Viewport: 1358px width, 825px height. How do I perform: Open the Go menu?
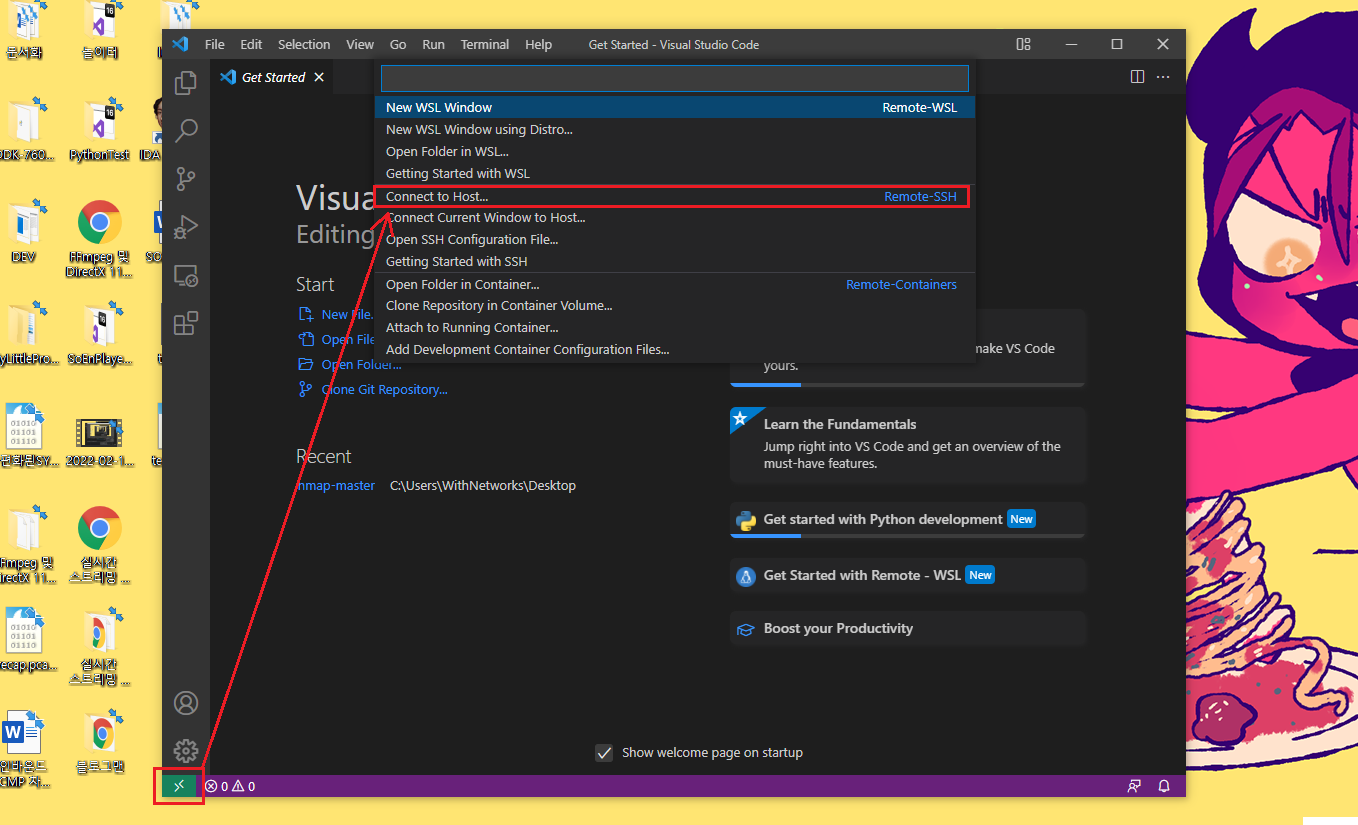(398, 44)
